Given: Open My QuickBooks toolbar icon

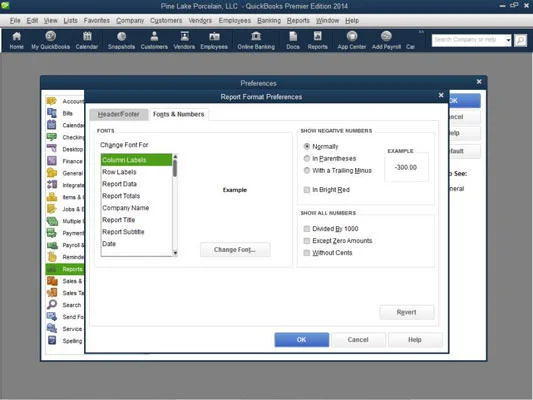Looking at the screenshot, I should pyautogui.click(x=51, y=40).
